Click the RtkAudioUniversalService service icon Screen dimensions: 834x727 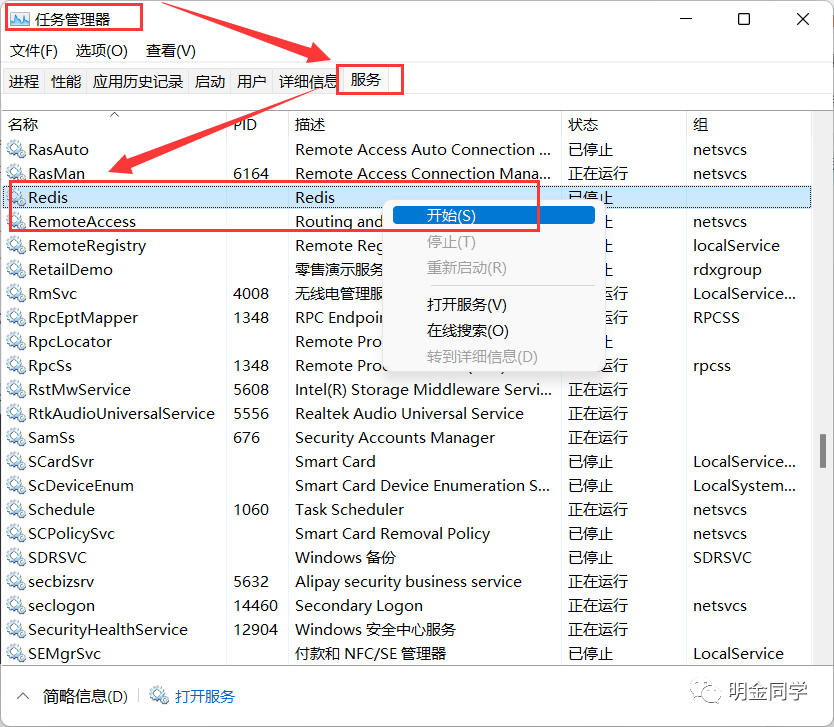tap(18, 413)
